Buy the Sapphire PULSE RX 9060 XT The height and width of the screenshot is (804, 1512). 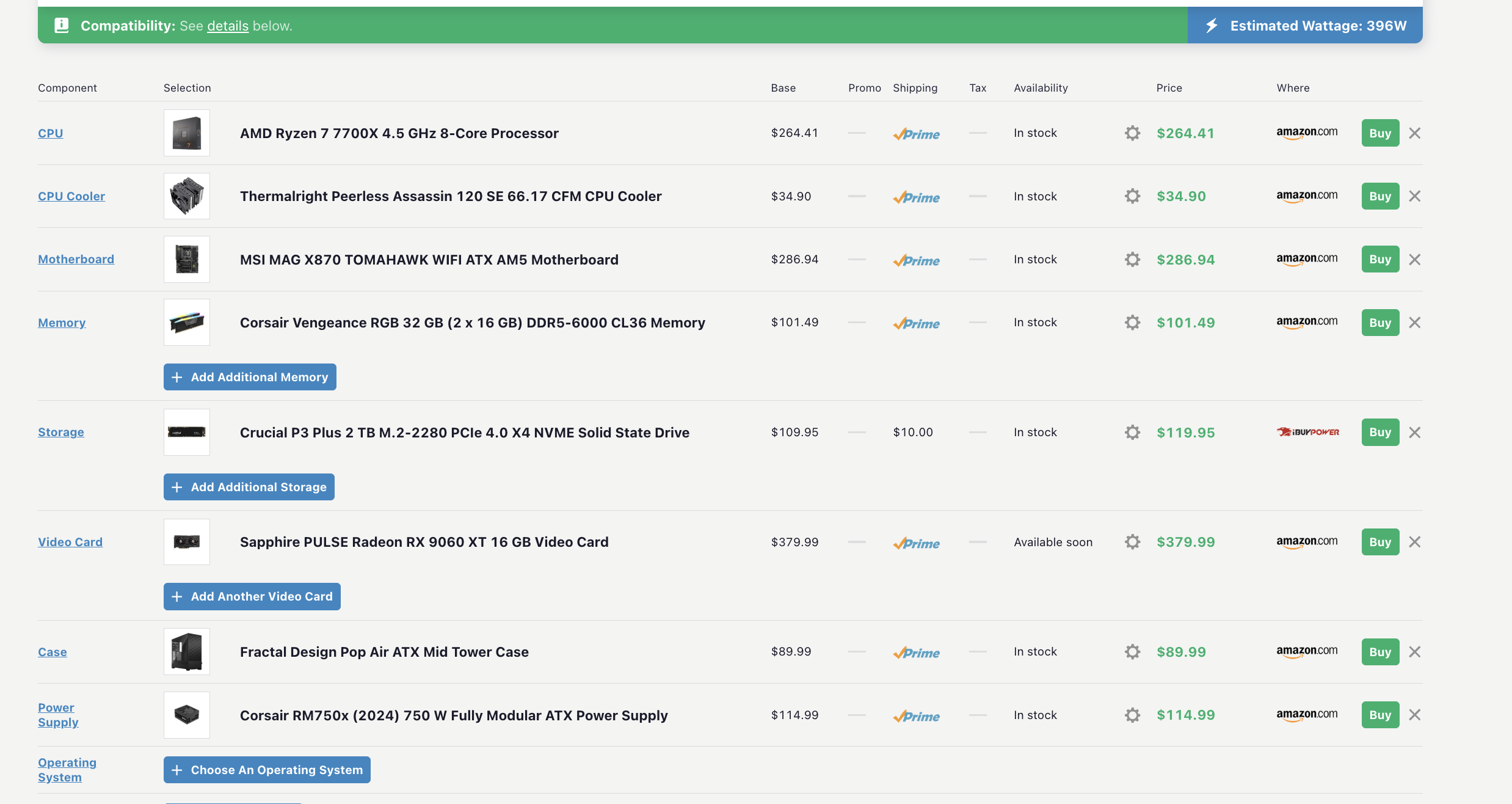point(1379,542)
